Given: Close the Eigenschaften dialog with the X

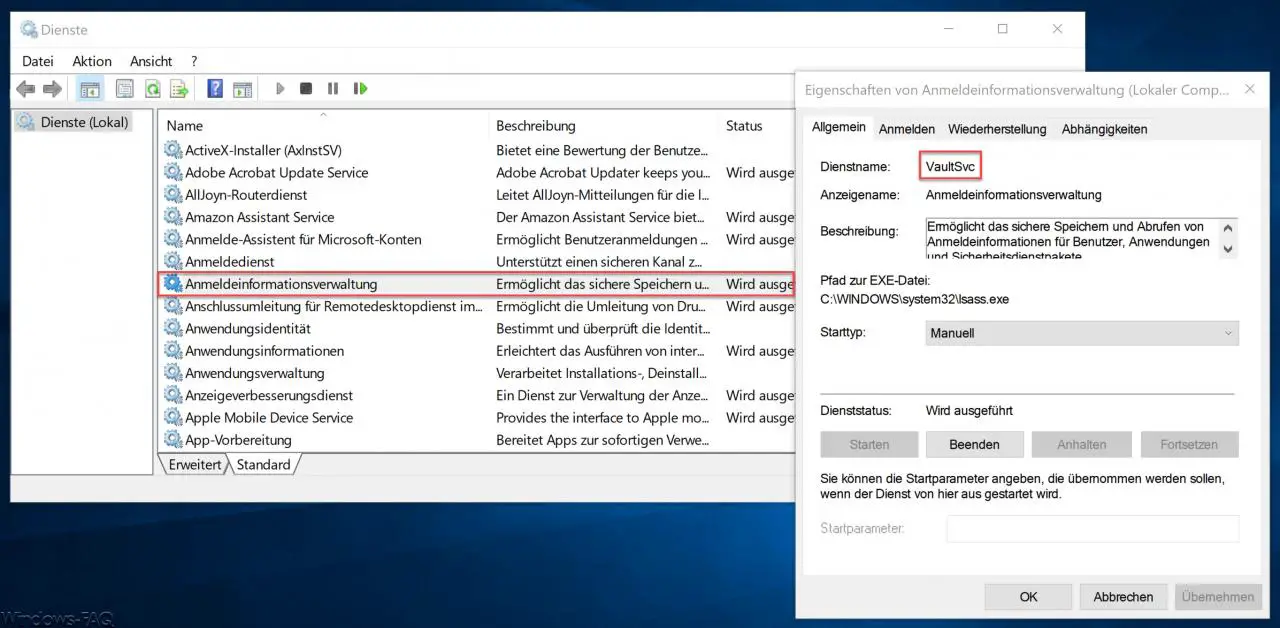Looking at the screenshot, I should pos(1249,89).
